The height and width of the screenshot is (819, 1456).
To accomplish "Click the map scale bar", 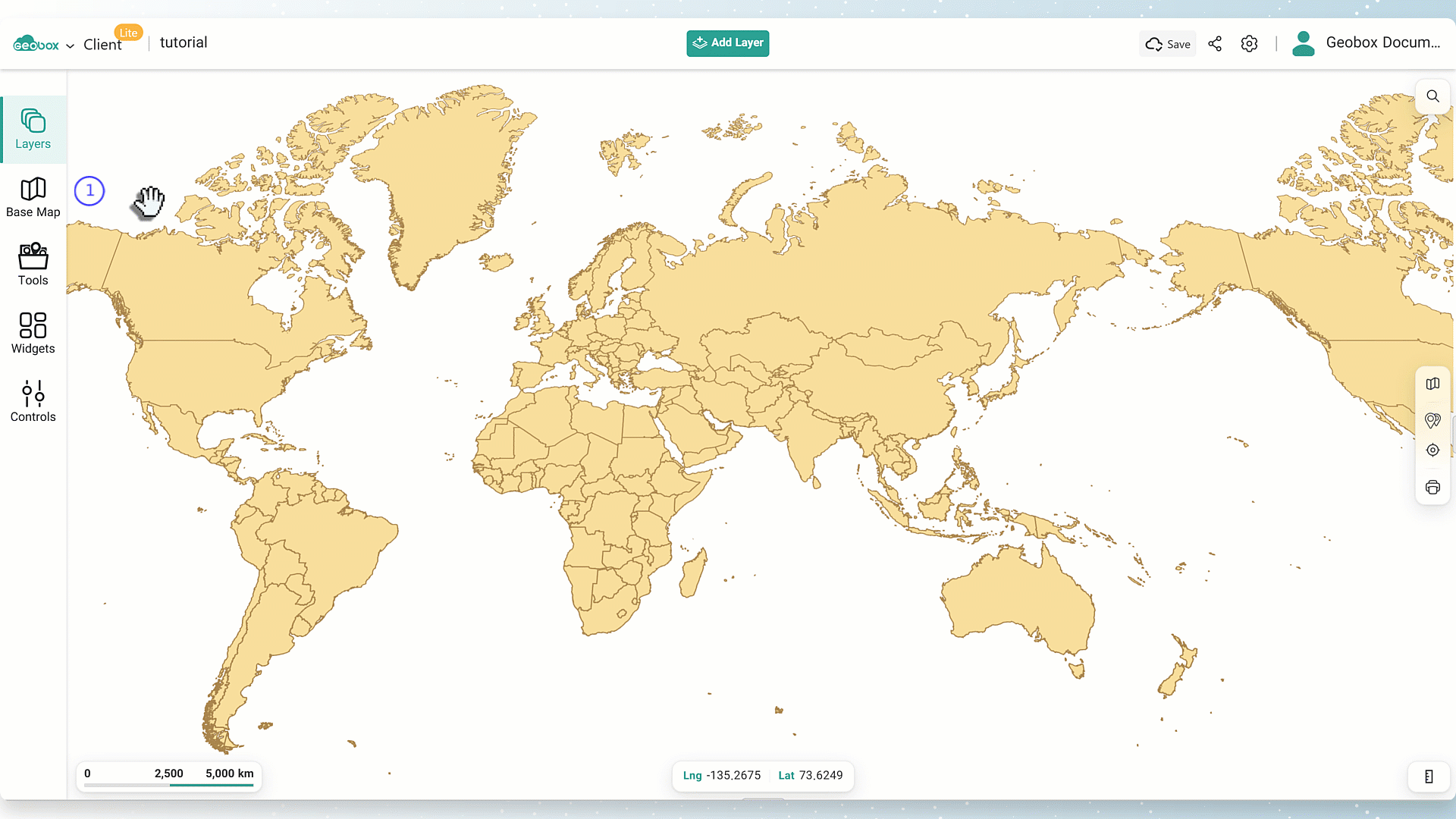I will (x=169, y=777).
